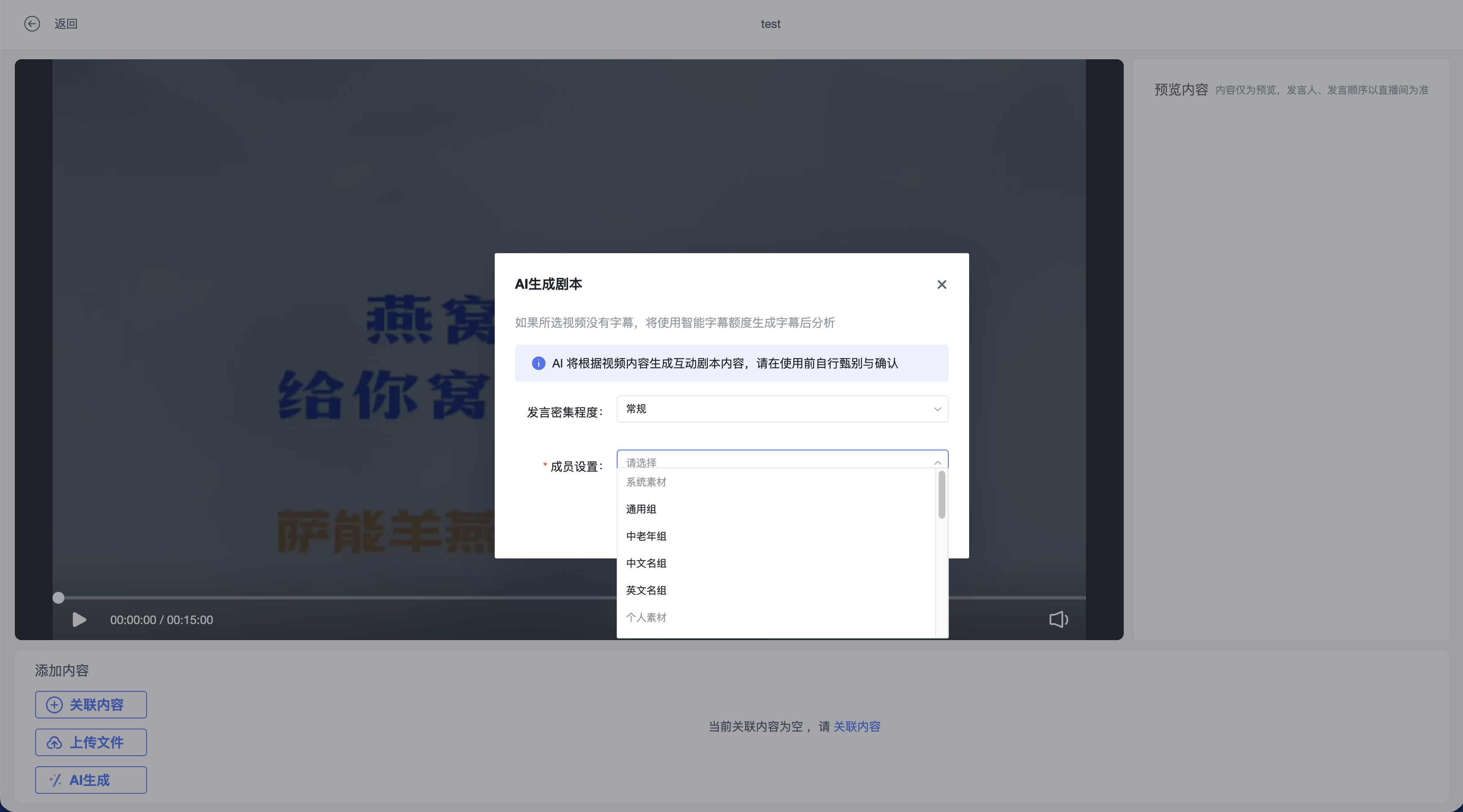
Task: Click the 添加内容 heading
Action: (x=62, y=671)
